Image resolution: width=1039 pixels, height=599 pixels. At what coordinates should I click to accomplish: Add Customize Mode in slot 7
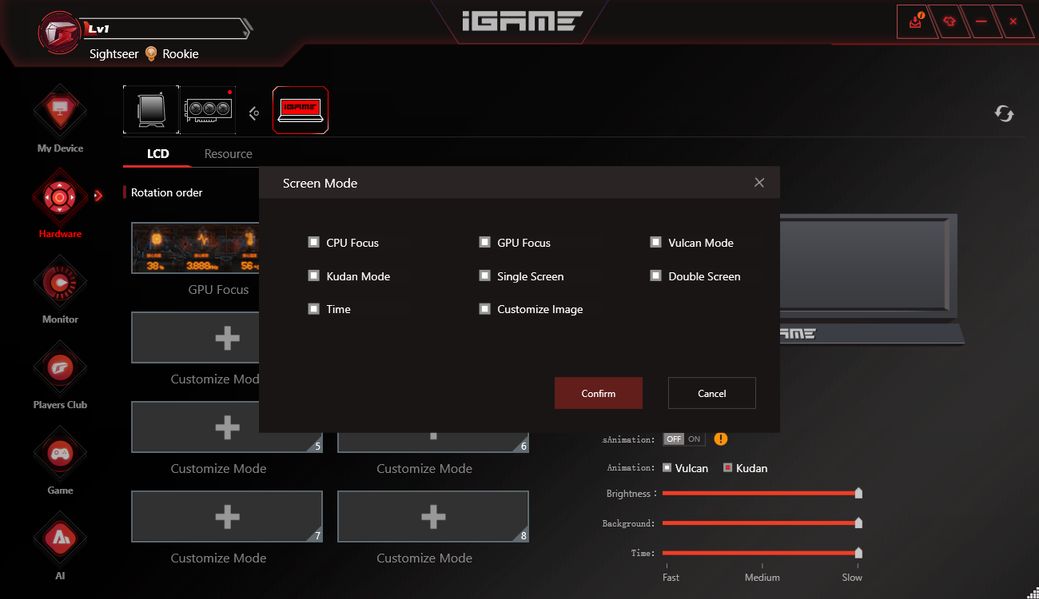click(227, 516)
